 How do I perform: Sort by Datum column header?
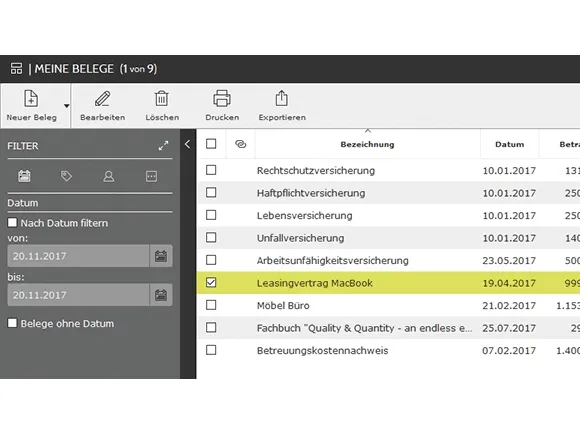[x=509, y=144]
